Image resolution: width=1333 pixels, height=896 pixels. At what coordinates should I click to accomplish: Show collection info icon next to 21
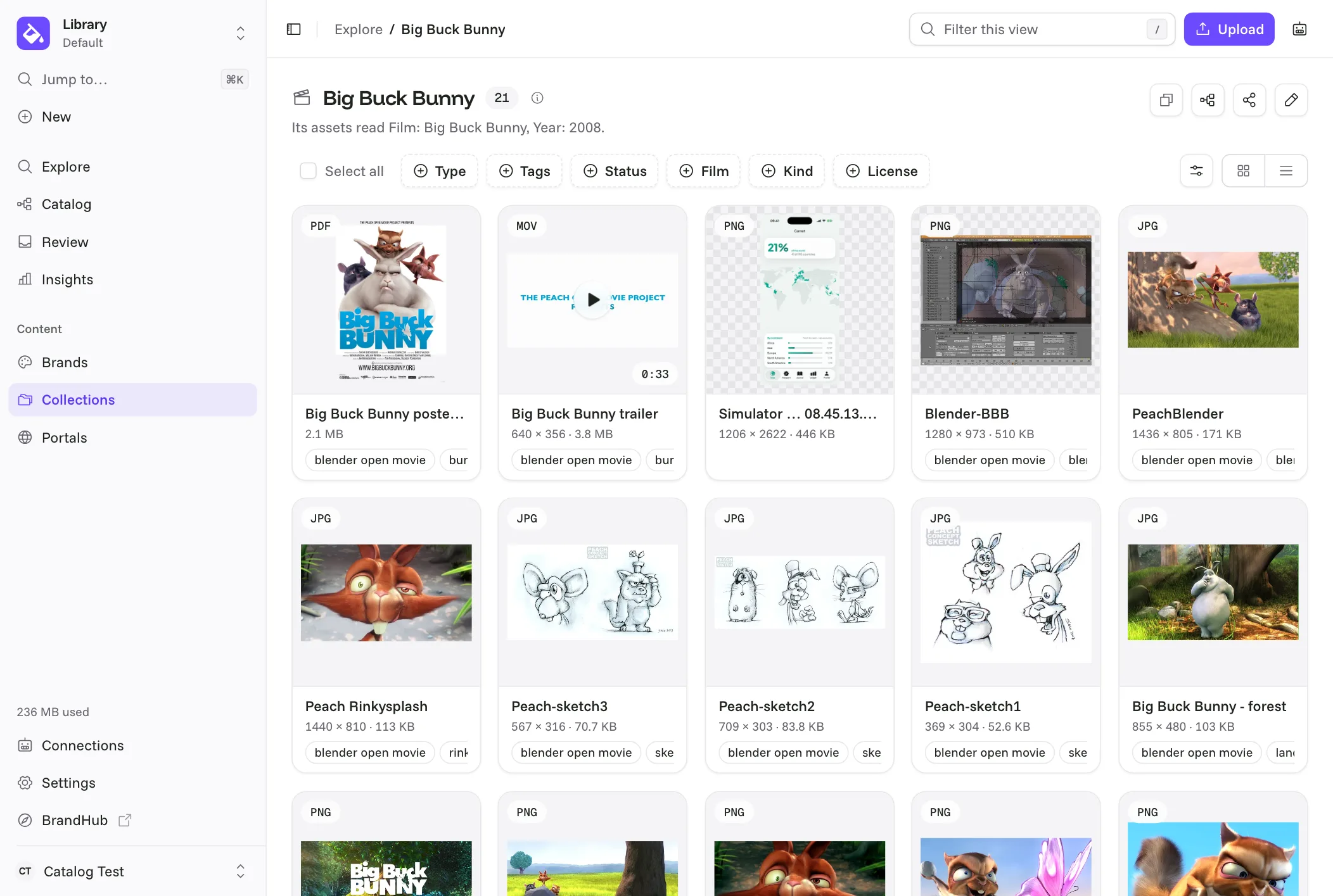coord(537,98)
